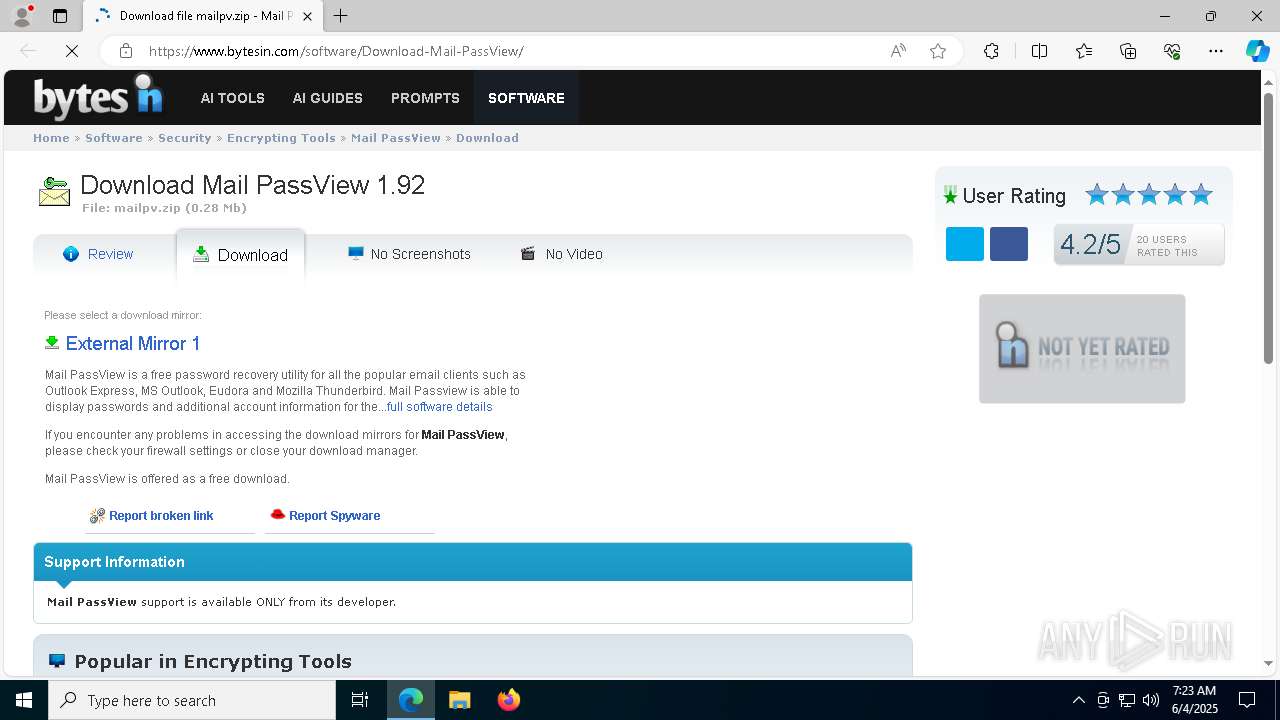Image resolution: width=1280 pixels, height=720 pixels.
Task: Click green download arrow beside External Mirror
Action: pos(52,343)
